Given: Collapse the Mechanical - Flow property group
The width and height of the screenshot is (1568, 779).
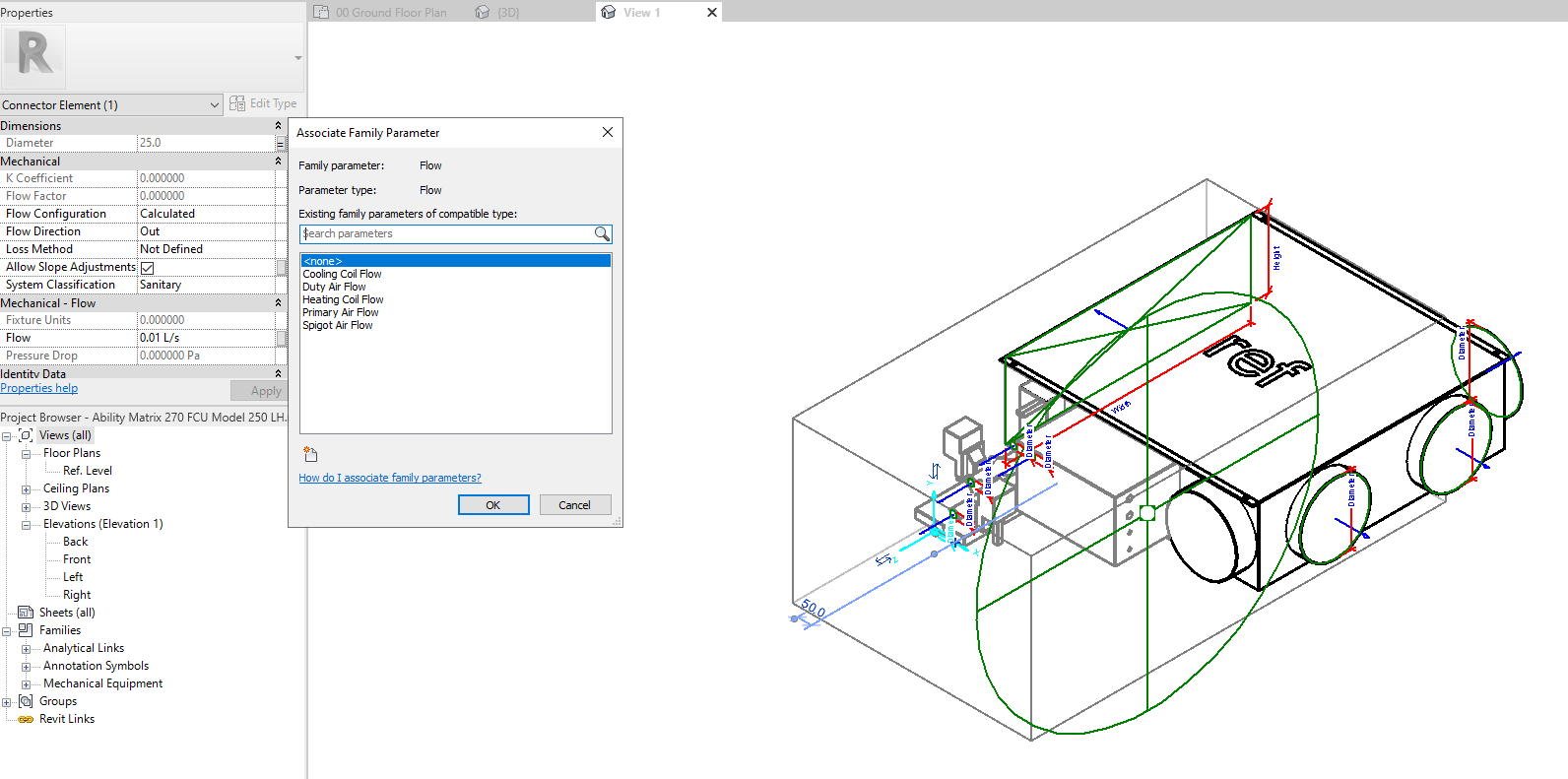Looking at the screenshot, I should tap(278, 303).
